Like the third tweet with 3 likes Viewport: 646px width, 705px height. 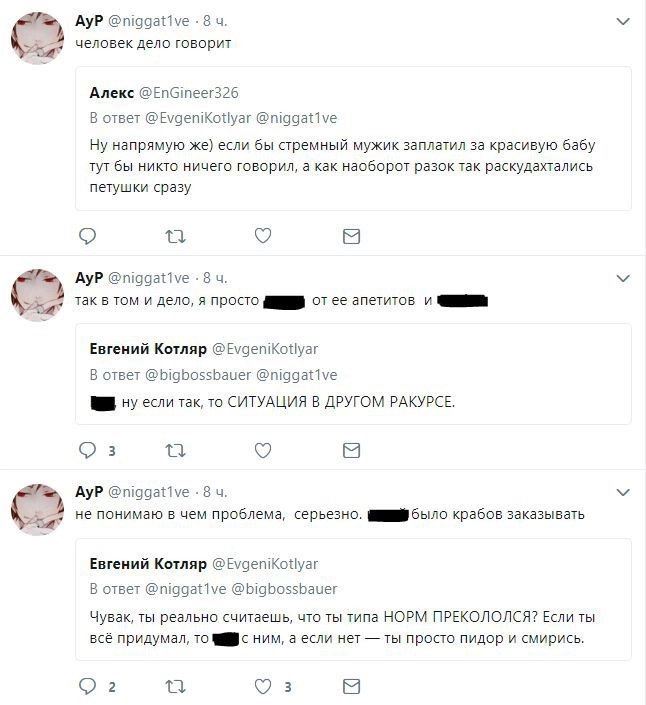(264, 686)
